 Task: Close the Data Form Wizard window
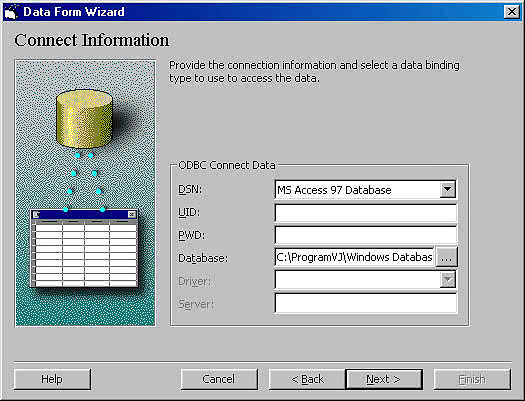coord(512,12)
